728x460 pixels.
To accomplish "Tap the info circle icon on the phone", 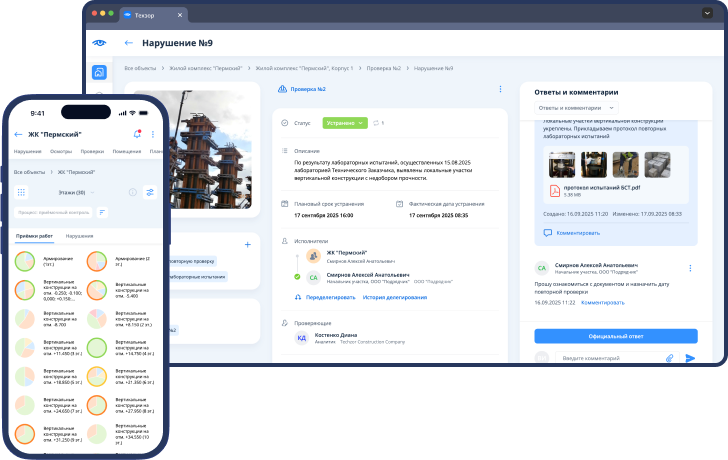I will pyautogui.click(x=133, y=192).
